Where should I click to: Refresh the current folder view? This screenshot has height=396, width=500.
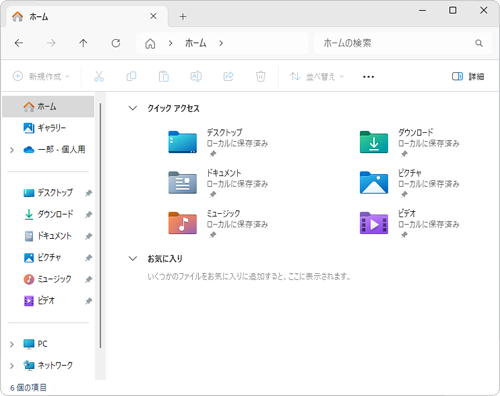pos(116,43)
